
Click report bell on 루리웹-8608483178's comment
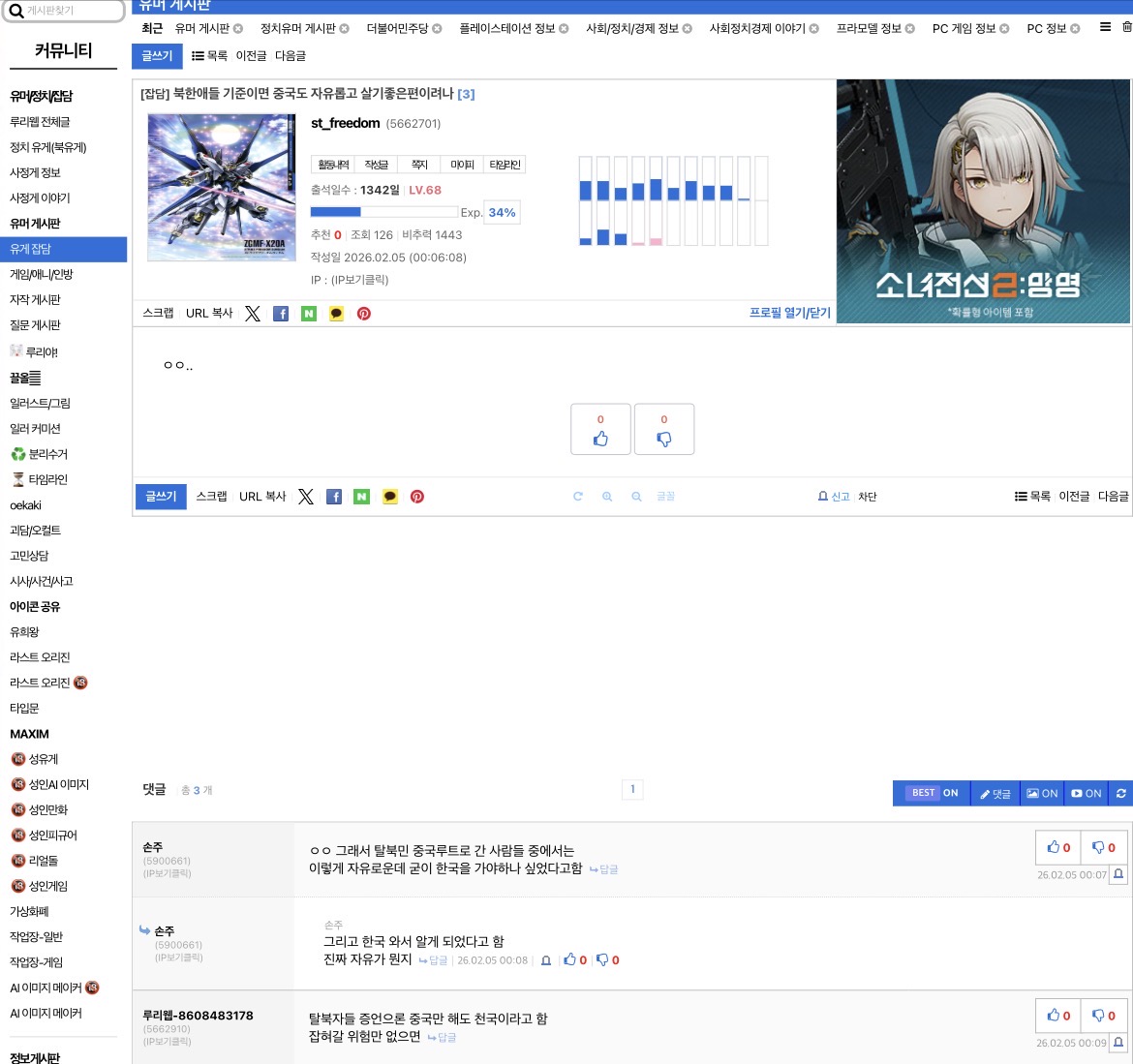[x=1118, y=1043]
